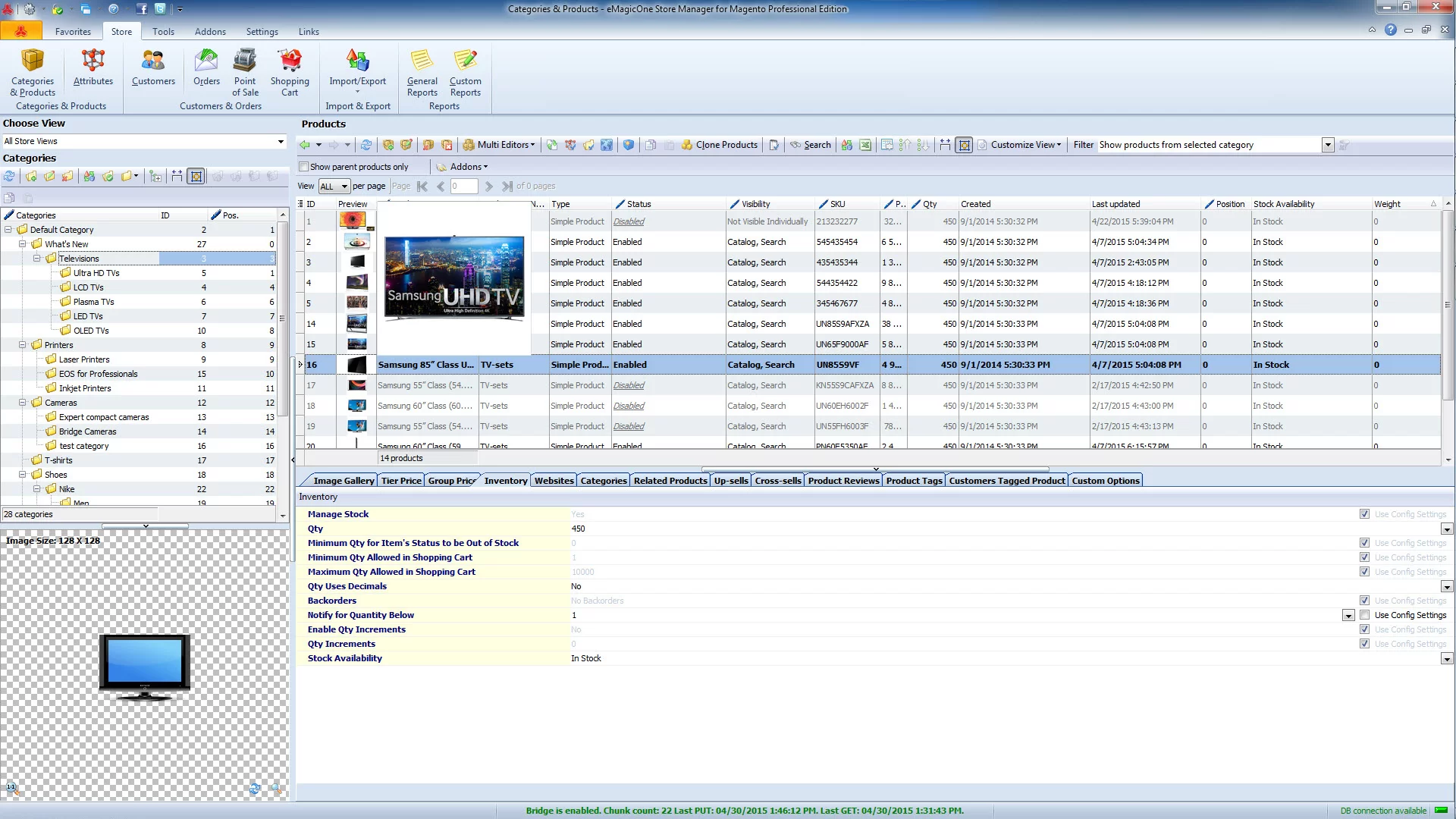Open the Orders ribbon icon

coord(206,67)
